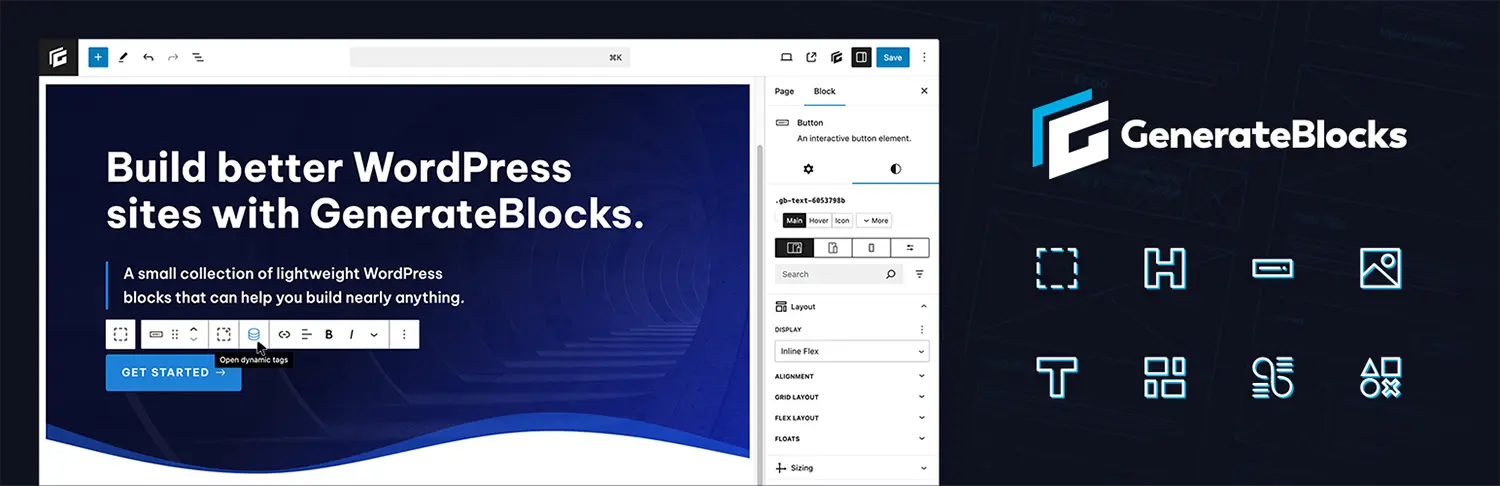
Task: Open the Inline Flex display dropdown
Action: click(852, 352)
